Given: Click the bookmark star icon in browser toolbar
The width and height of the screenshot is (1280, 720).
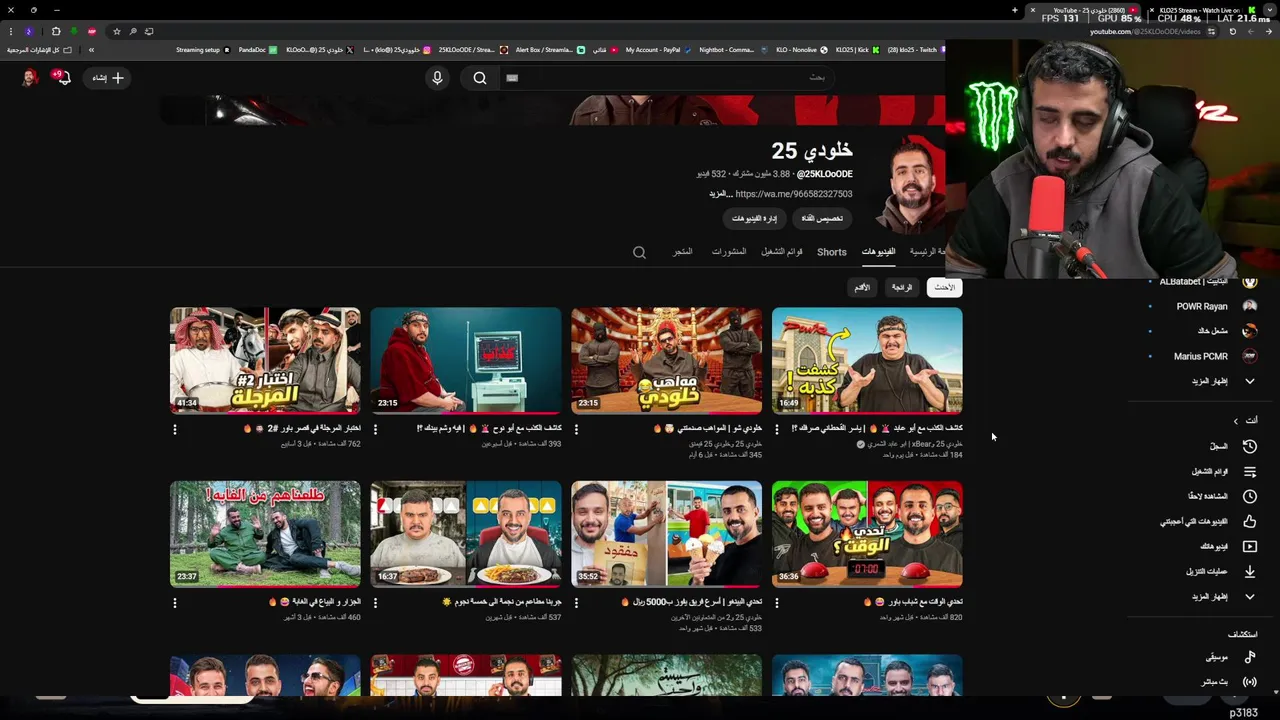Looking at the screenshot, I should (116, 31).
